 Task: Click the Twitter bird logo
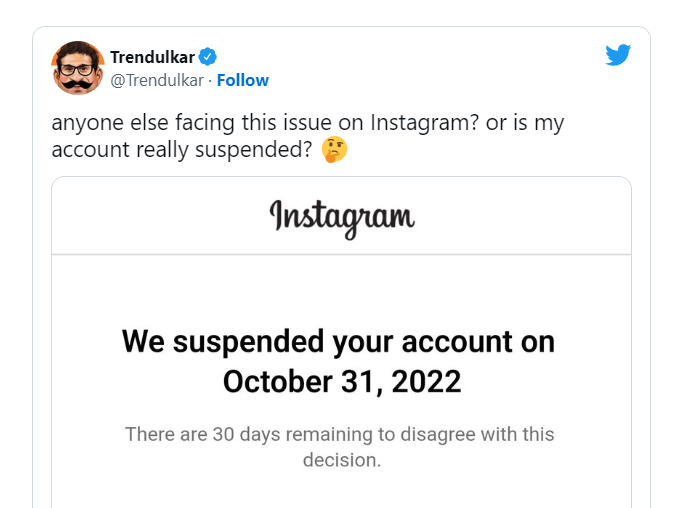click(618, 56)
